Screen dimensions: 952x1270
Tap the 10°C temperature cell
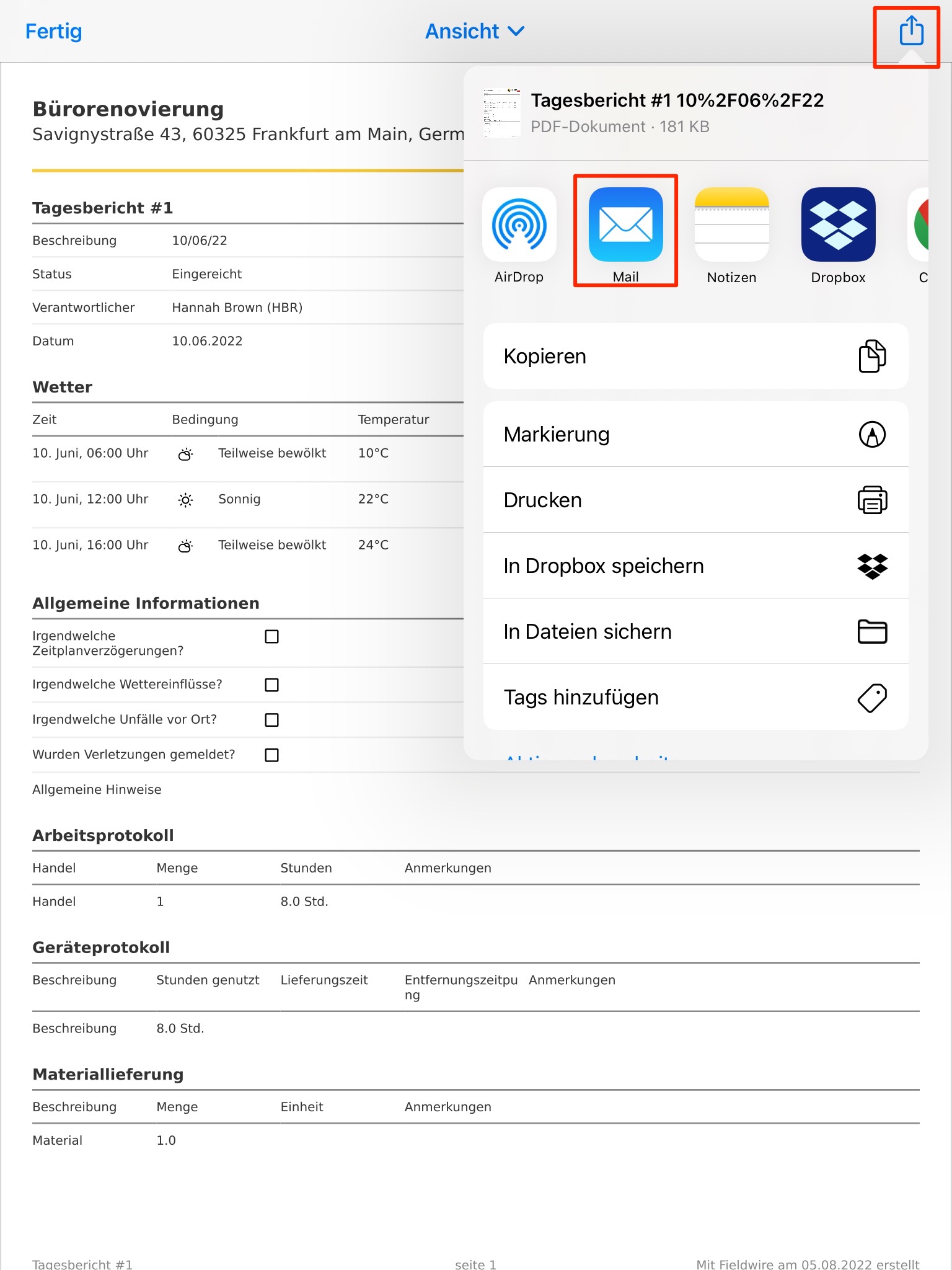pos(373,453)
